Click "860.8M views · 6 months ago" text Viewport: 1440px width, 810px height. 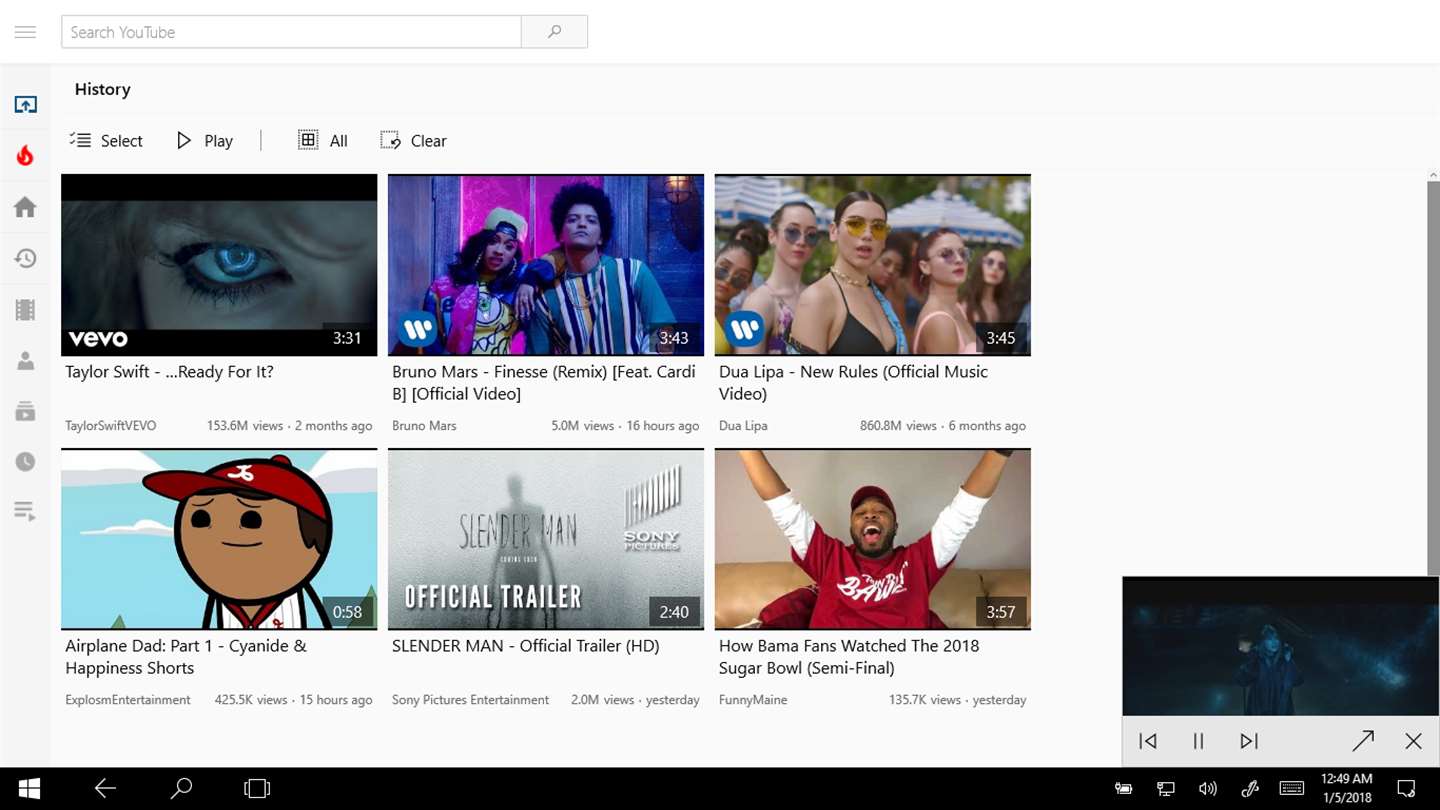pos(943,426)
